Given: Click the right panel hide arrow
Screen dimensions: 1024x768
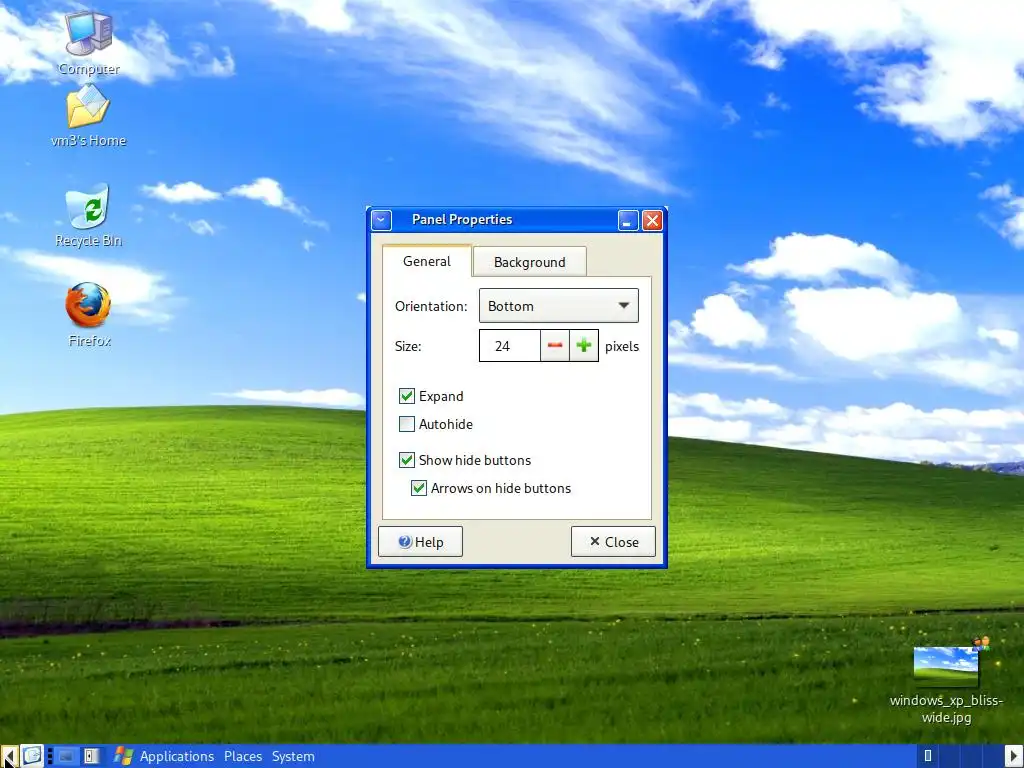Looking at the screenshot, I should [x=1014, y=756].
